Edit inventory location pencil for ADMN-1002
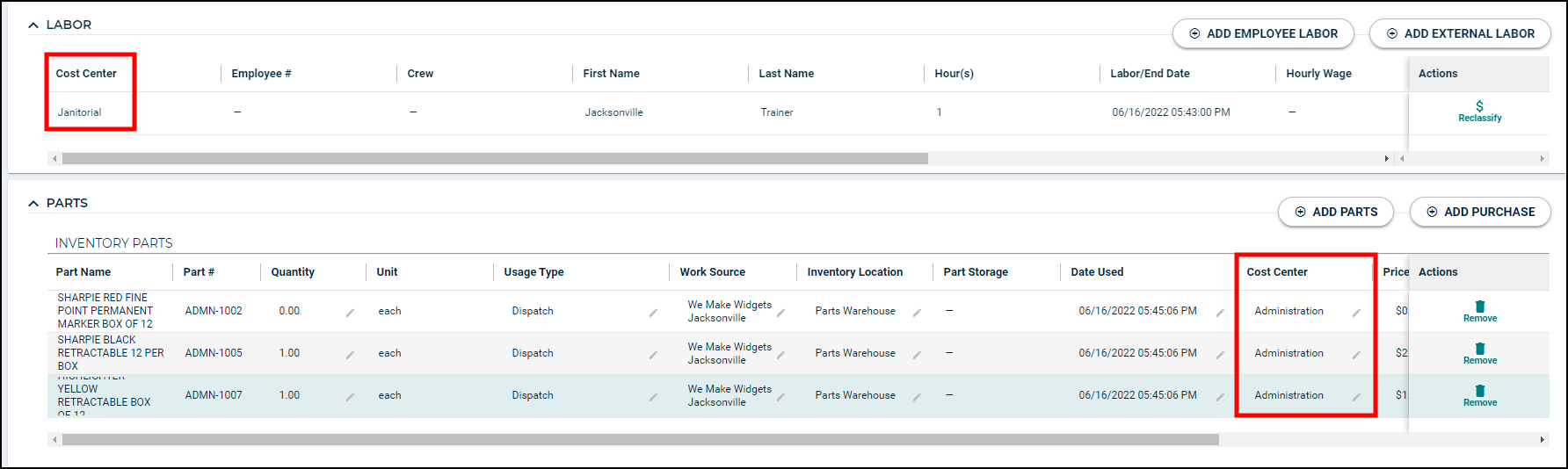 pos(917,313)
